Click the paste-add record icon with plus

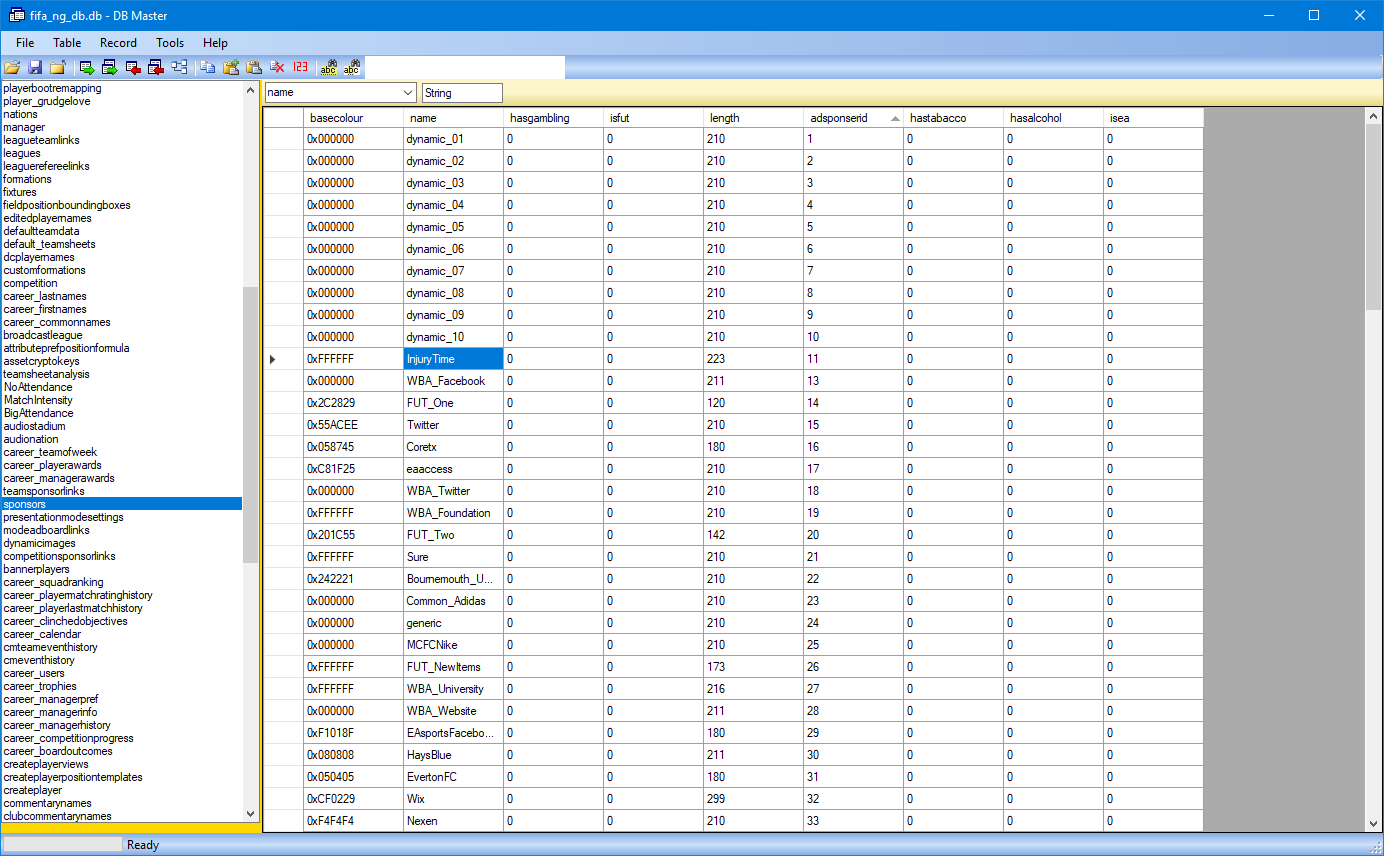231,68
